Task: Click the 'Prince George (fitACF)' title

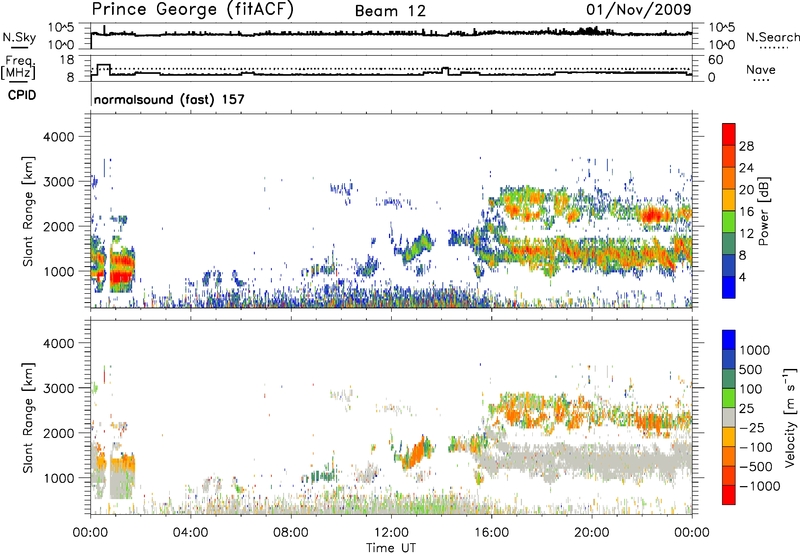Action: 193,9
